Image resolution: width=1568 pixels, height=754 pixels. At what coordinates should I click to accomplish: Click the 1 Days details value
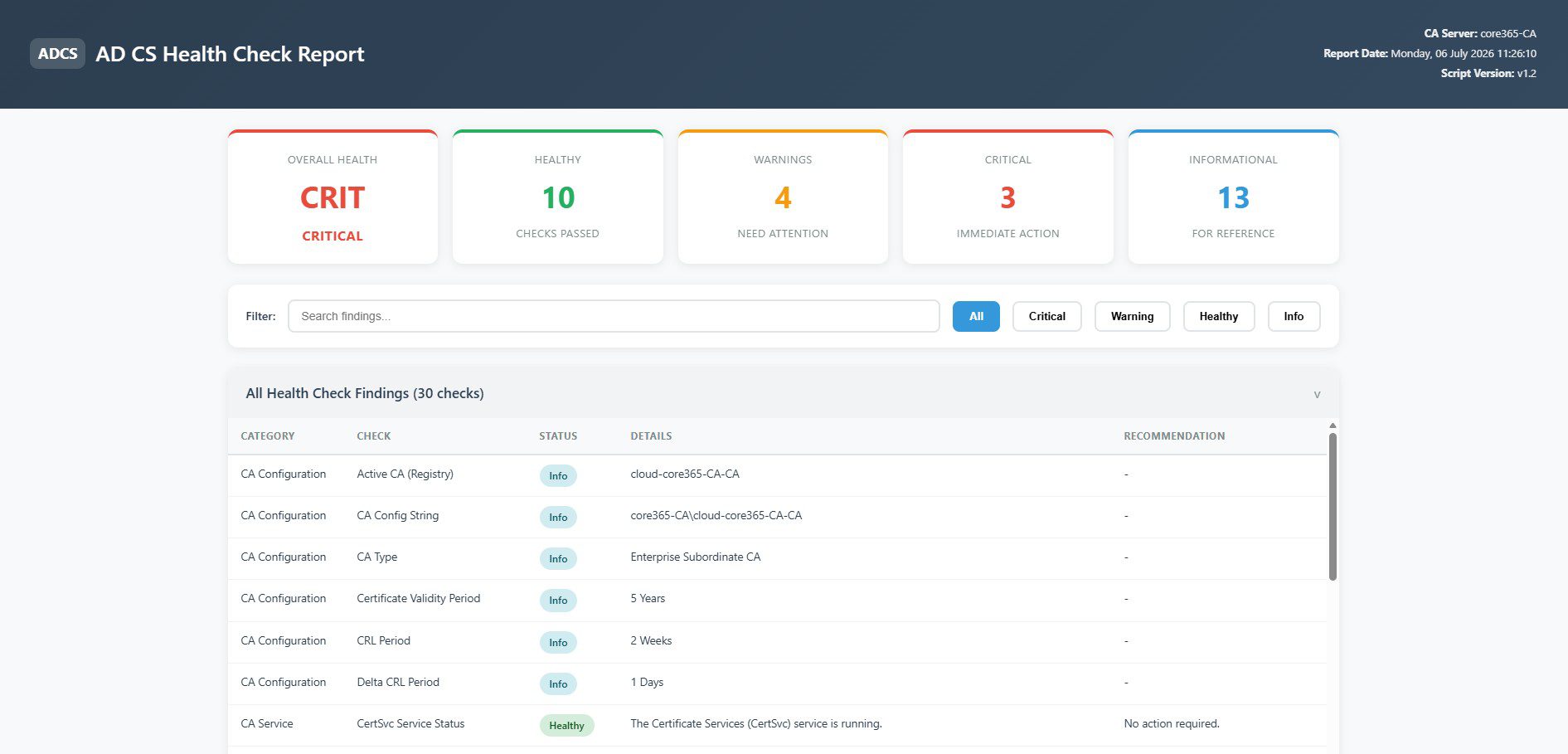(647, 683)
